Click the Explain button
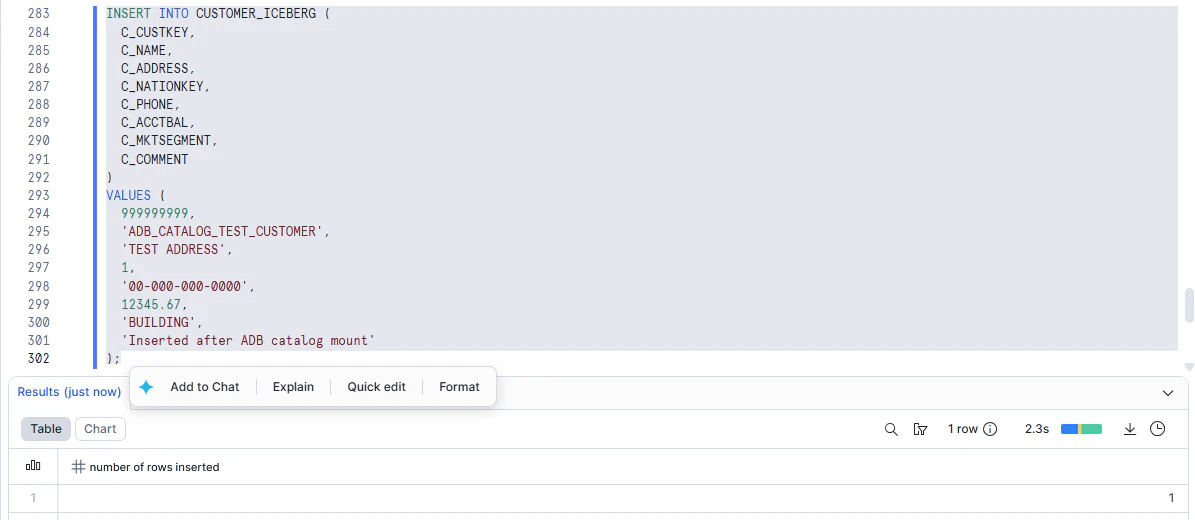 (293, 387)
